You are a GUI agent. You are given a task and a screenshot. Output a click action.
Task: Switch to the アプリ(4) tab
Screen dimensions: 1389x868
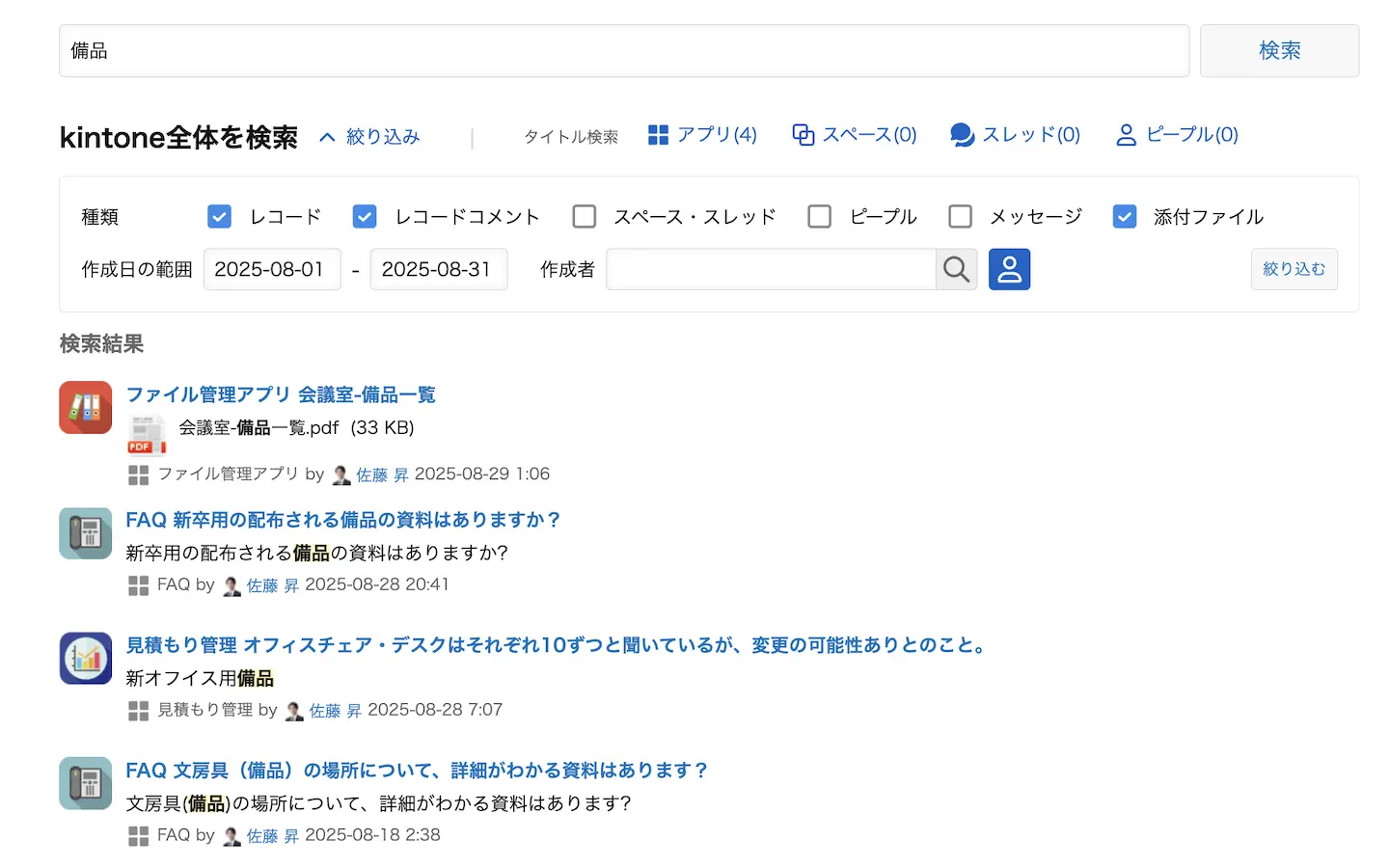(702, 135)
